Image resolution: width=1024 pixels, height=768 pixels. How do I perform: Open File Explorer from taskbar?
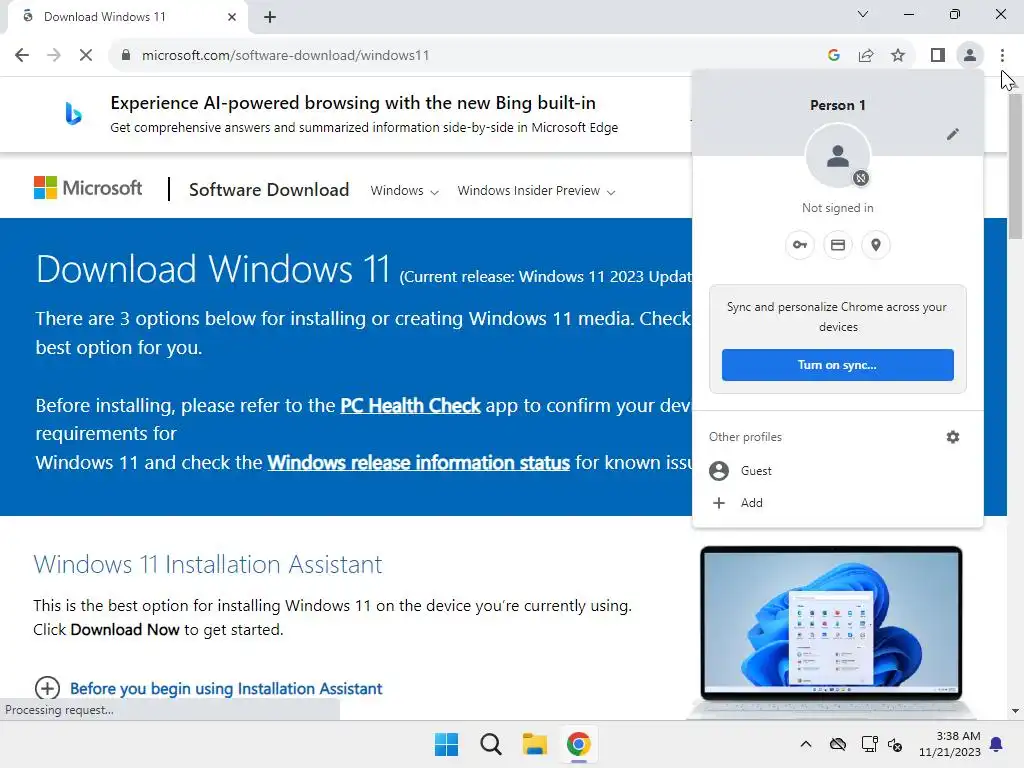(x=535, y=744)
